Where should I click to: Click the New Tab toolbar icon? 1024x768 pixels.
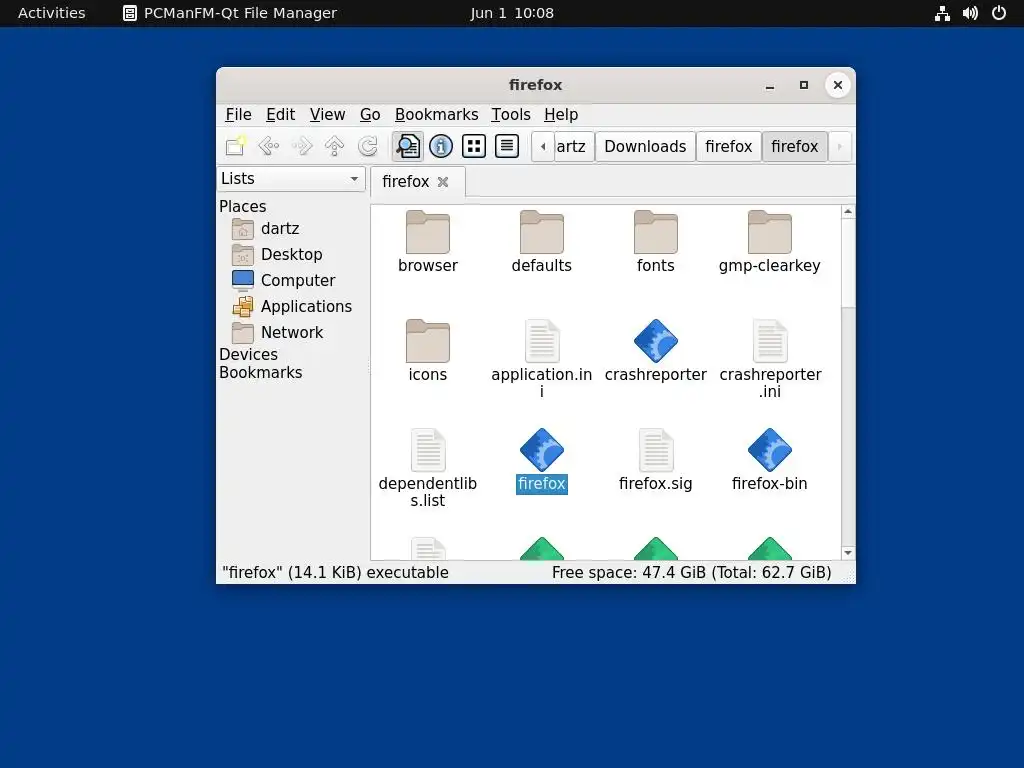[236, 146]
